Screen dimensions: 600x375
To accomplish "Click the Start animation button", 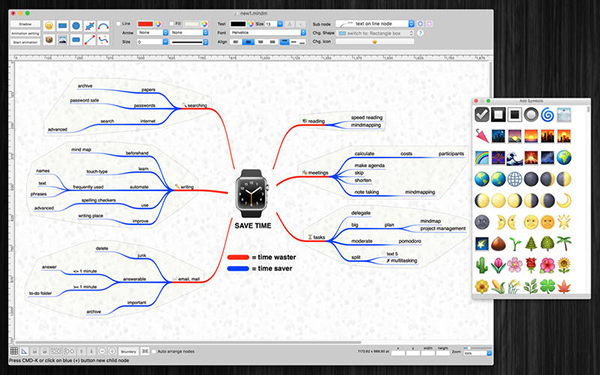I will coord(25,42).
